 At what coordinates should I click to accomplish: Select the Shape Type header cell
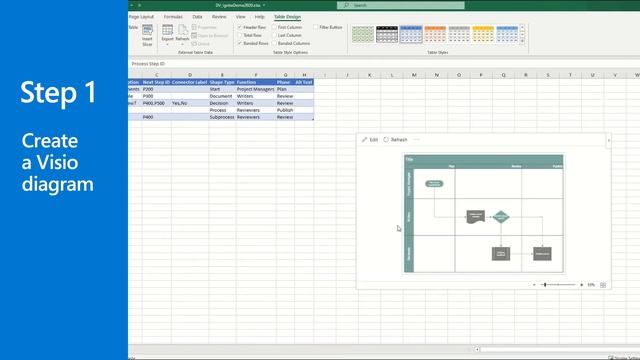coord(222,82)
